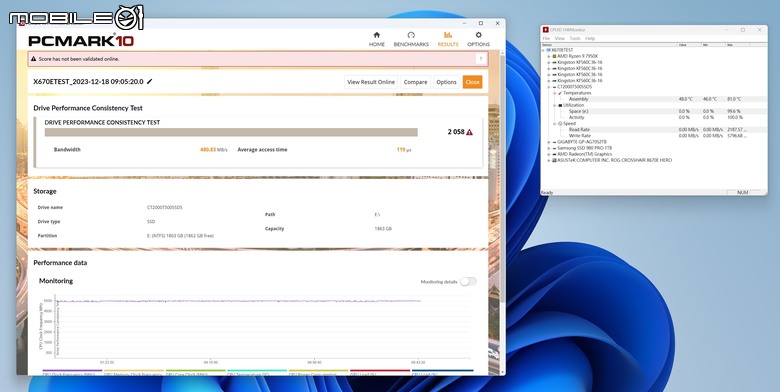
Task: Collapse the Utilization group in HWMonitor
Action: point(555,105)
